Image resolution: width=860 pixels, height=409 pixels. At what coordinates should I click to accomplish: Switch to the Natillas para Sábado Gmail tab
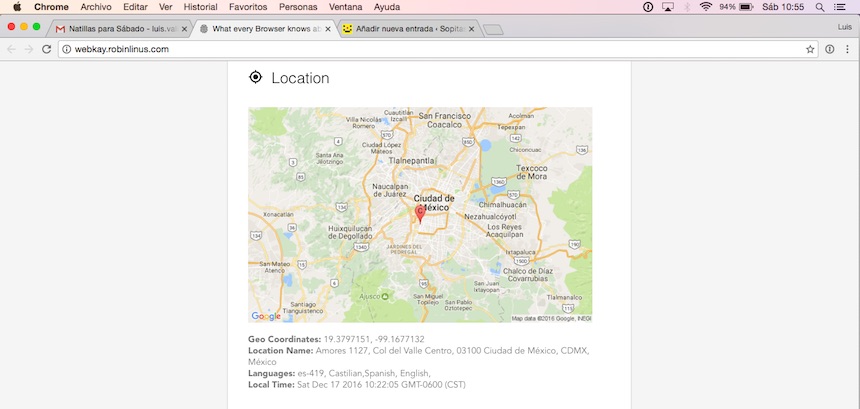[x=120, y=29]
